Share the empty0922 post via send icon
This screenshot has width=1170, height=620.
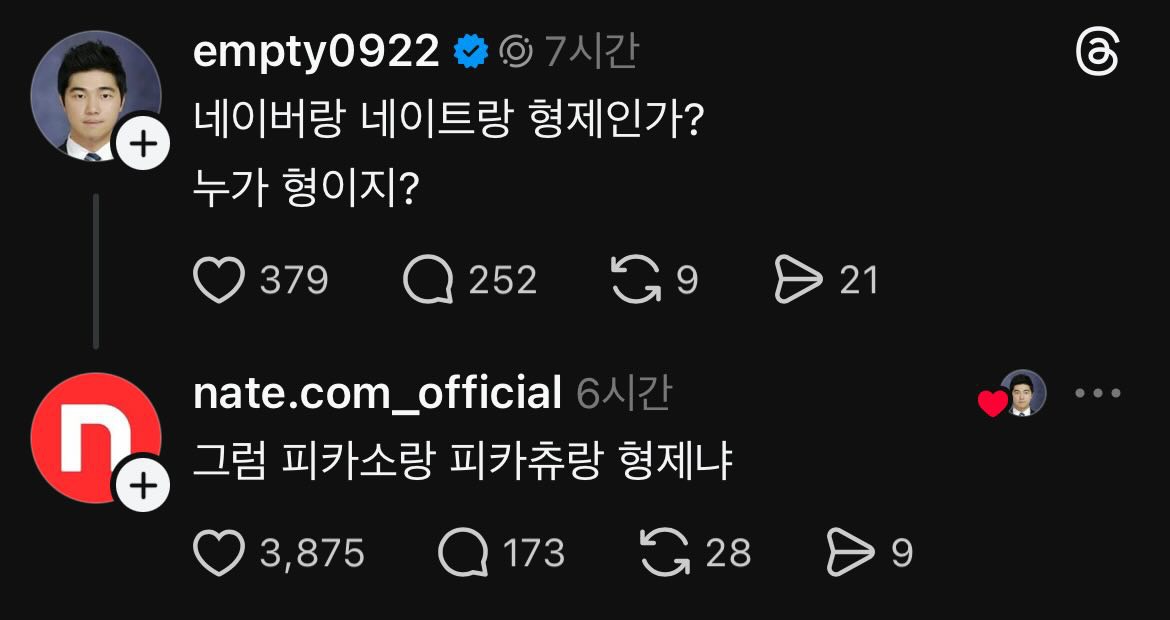click(798, 281)
